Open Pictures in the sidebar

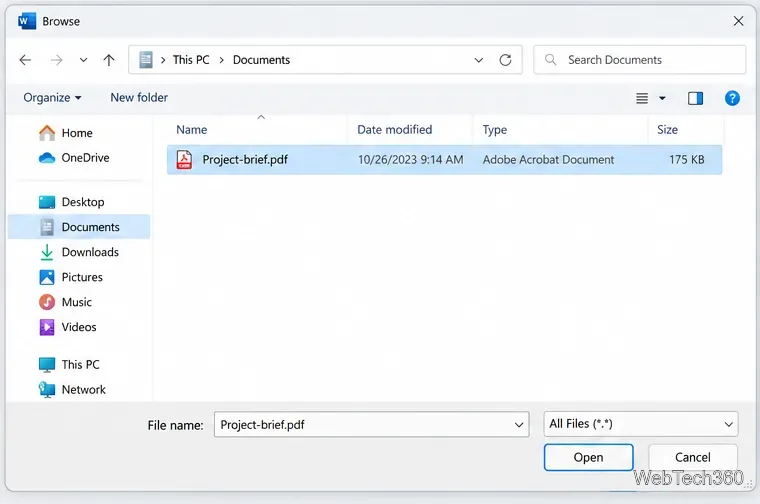pyautogui.click(x=71, y=277)
